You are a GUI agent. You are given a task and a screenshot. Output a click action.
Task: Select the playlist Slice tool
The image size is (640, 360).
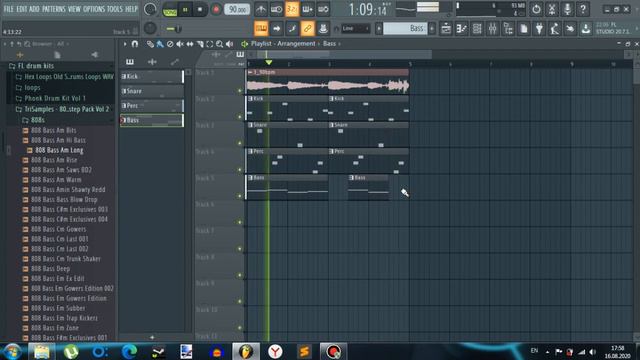[x=200, y=44]
